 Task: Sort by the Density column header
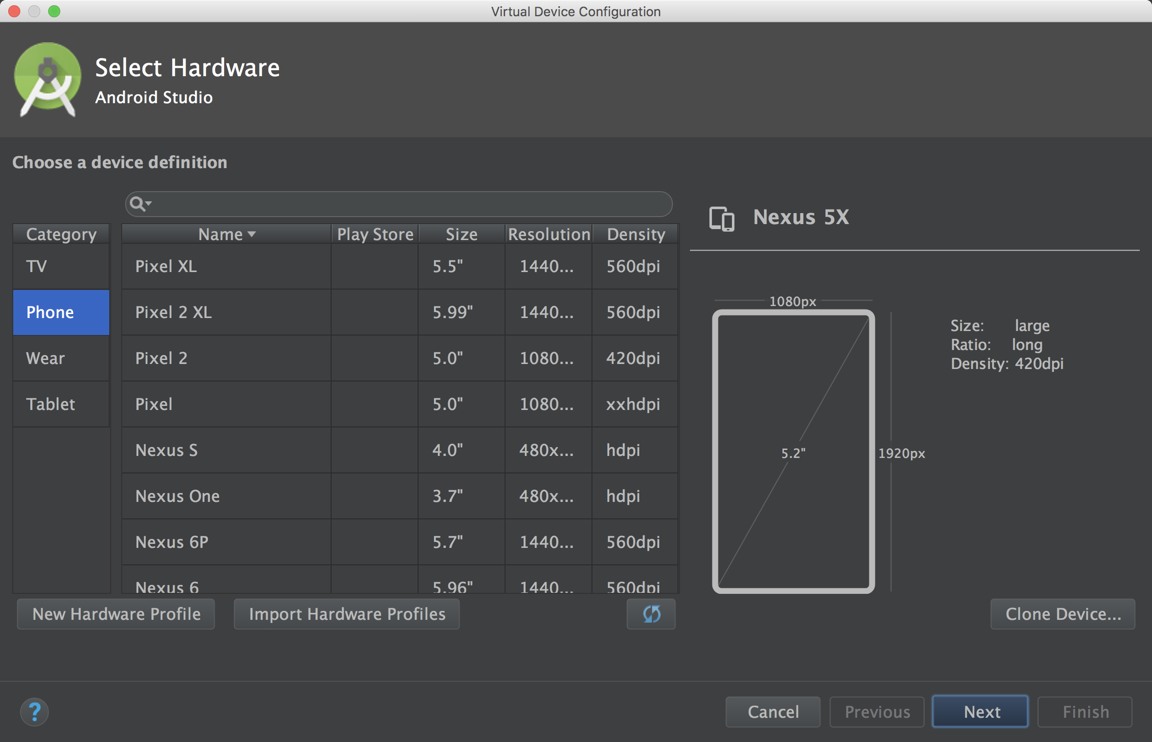tap(636, 234)
